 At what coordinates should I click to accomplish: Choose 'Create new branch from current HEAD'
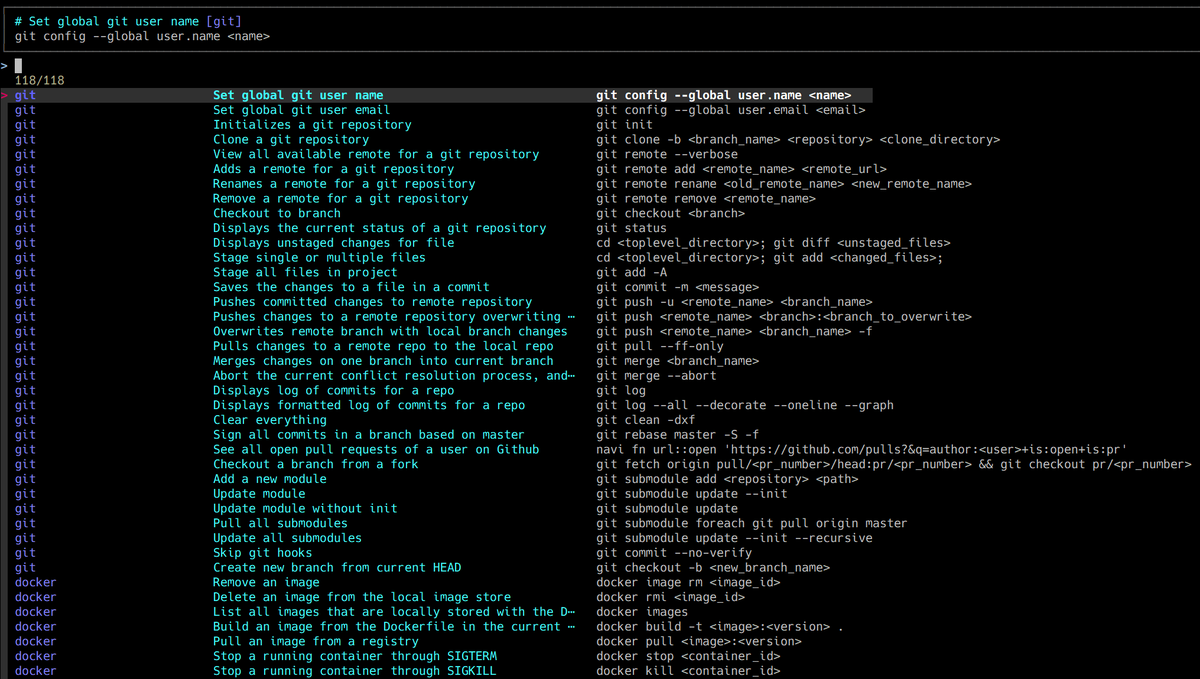click(337, 567)
